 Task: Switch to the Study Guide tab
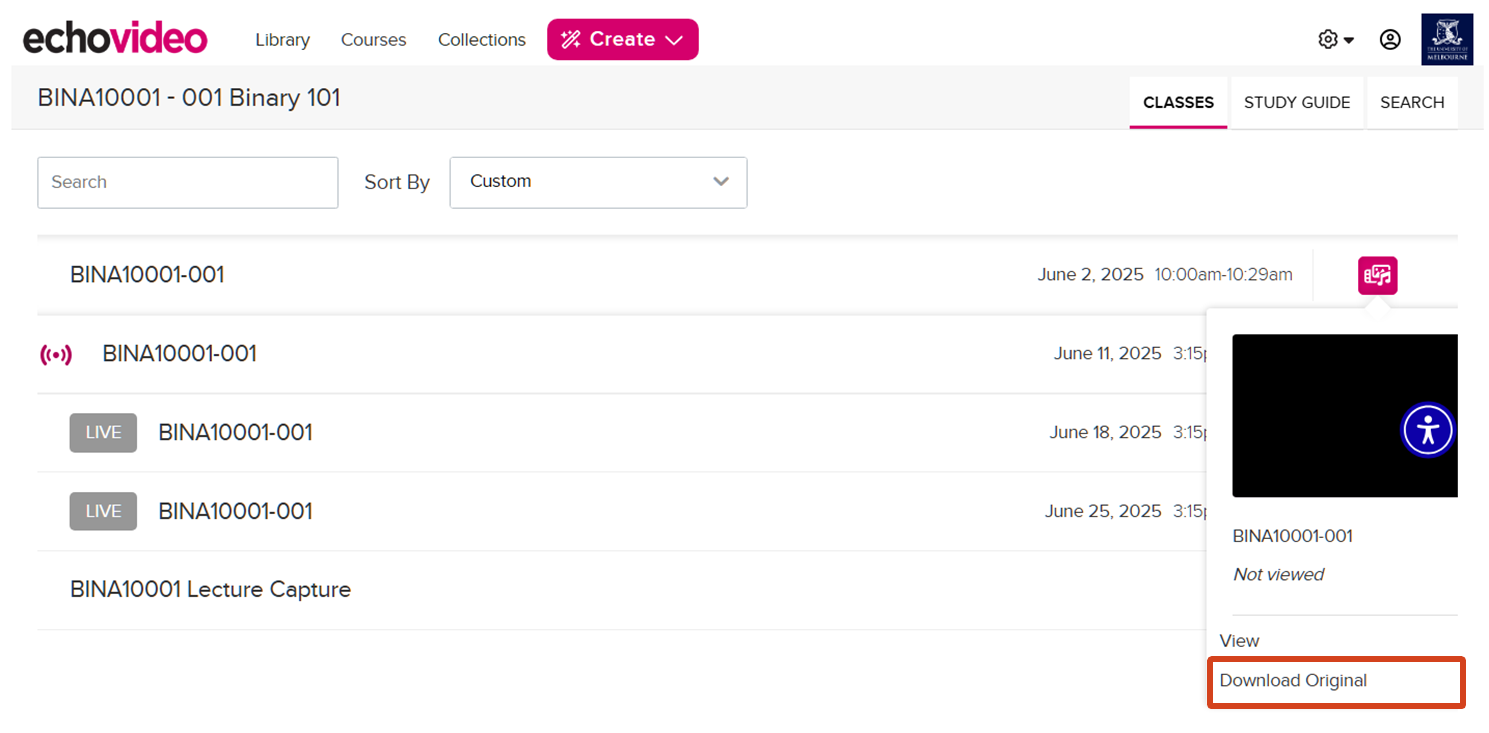[x=1297, y=102]
